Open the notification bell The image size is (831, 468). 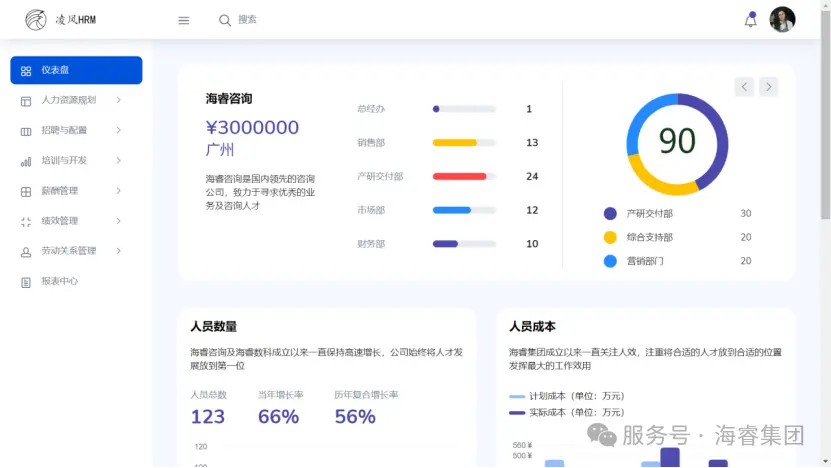pyautogui.click(x=751, y=20)
